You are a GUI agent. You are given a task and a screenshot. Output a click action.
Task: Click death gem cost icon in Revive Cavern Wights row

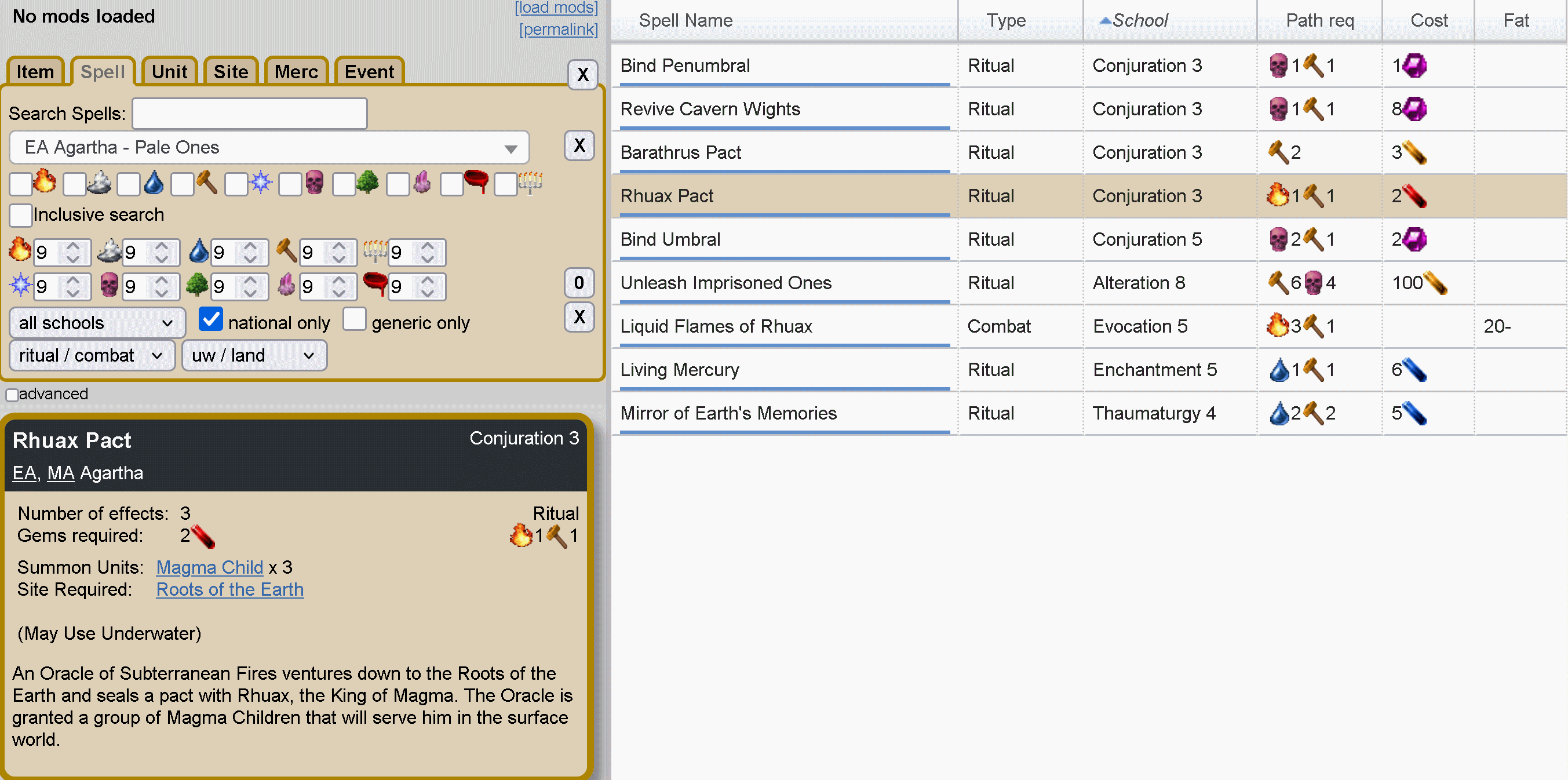1414,109
